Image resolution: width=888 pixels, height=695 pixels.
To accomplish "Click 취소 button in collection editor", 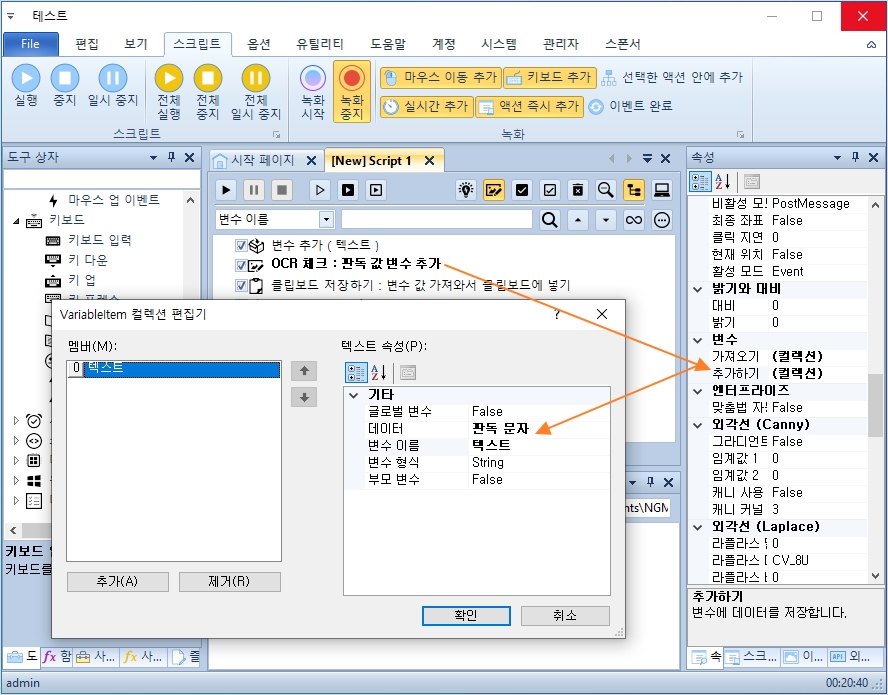I will [565, 616].
